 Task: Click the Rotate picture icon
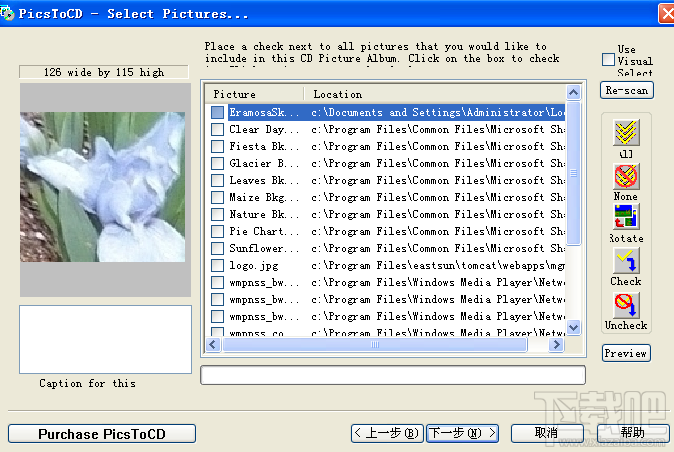pyautogui.click(x=626, y=217)
